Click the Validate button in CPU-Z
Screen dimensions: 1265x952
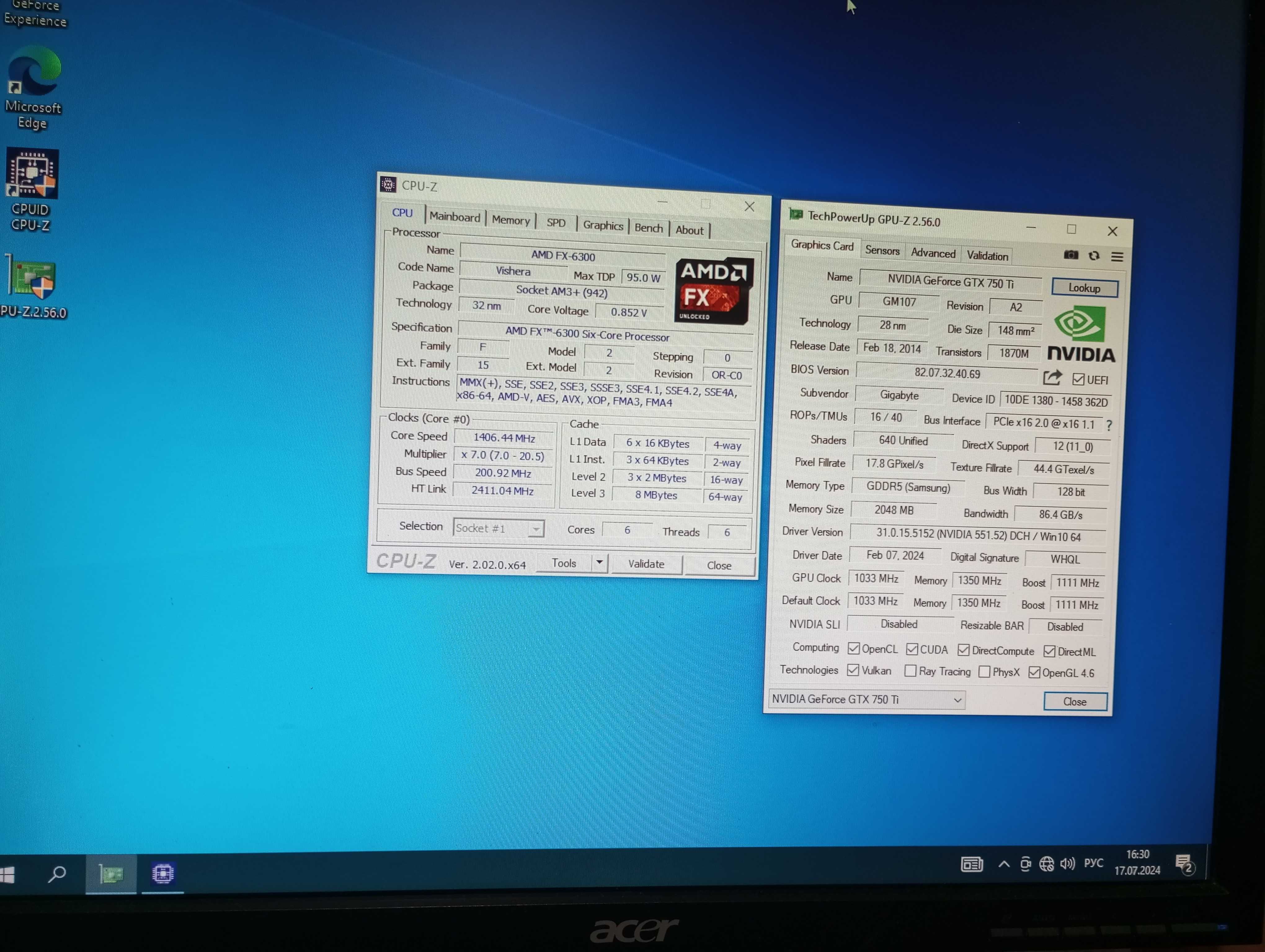646,564
